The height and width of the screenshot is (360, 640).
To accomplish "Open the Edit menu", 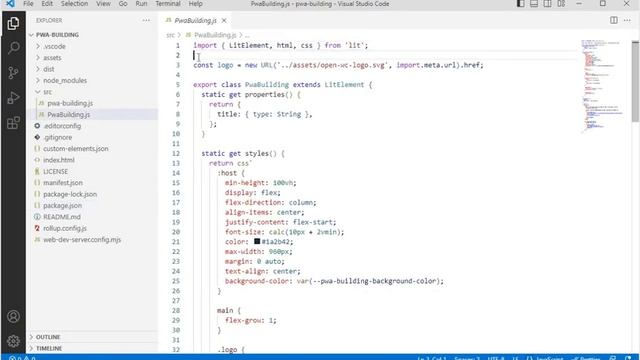I will [x=47, y=4].
